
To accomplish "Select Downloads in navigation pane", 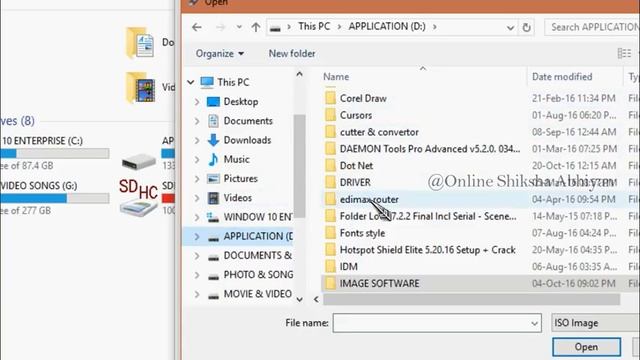I will pos(247,140).
